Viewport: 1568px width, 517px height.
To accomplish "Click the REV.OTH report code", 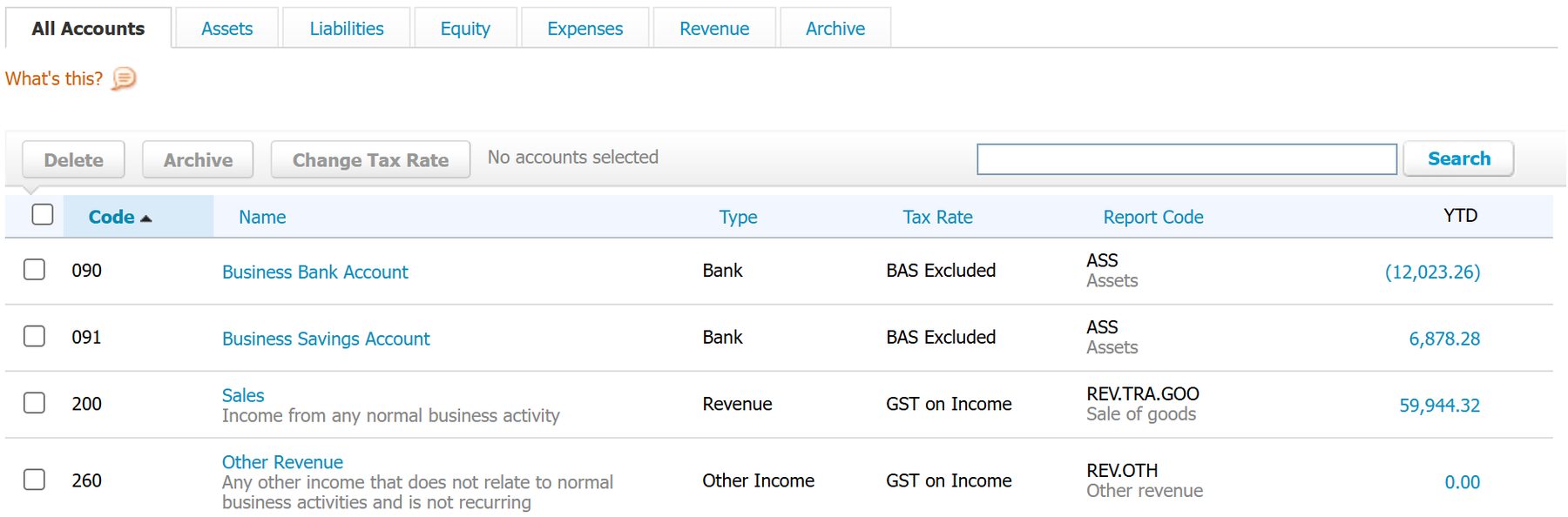I will pos(1122,470).
